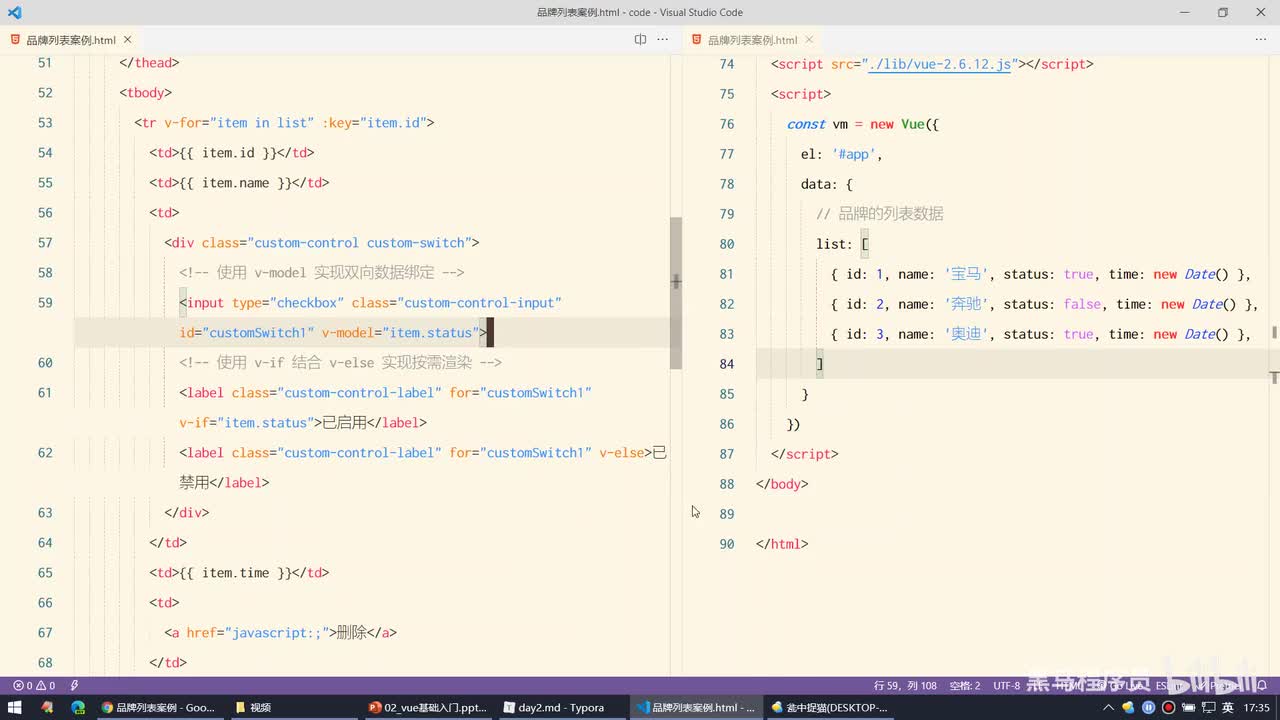Change file encoding via UTF-8 status item

click(x=1007, y=686)
